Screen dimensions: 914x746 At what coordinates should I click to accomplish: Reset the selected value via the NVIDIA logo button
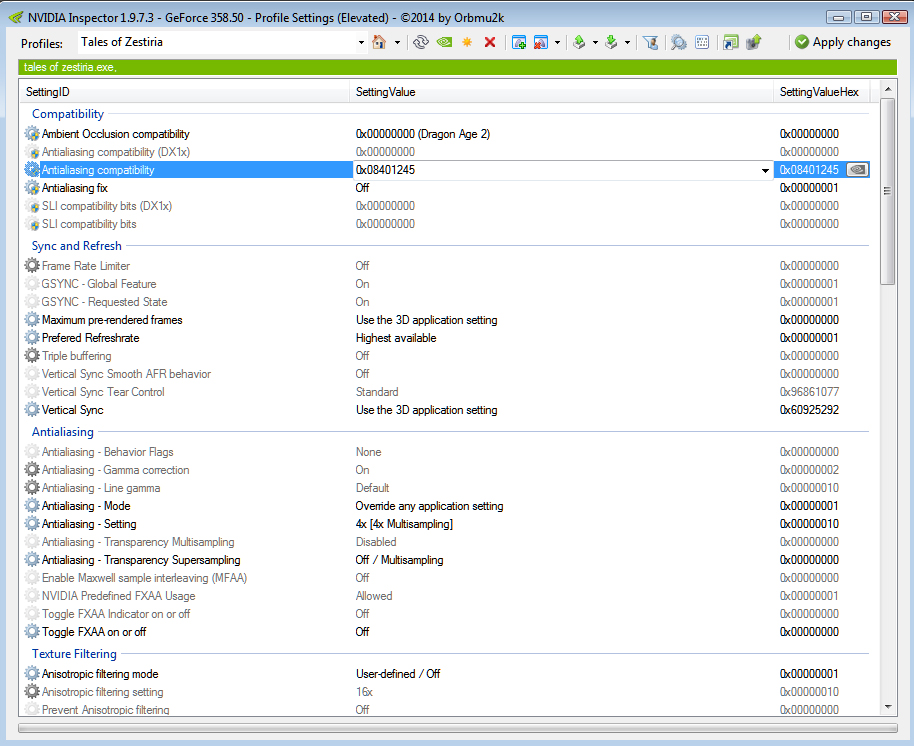coord(857,170)
